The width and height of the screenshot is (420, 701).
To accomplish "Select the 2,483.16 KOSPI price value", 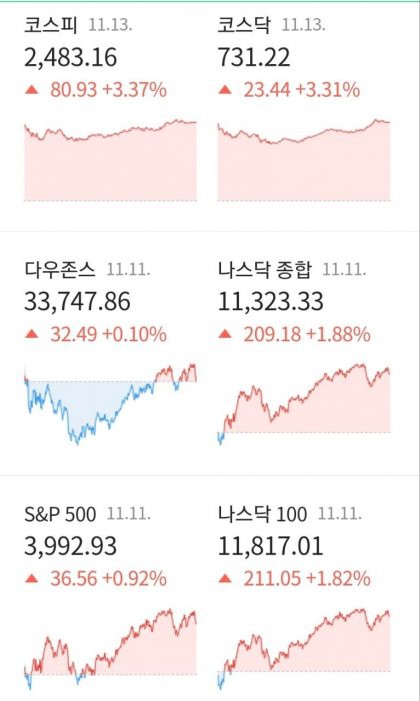I will 71,58.
